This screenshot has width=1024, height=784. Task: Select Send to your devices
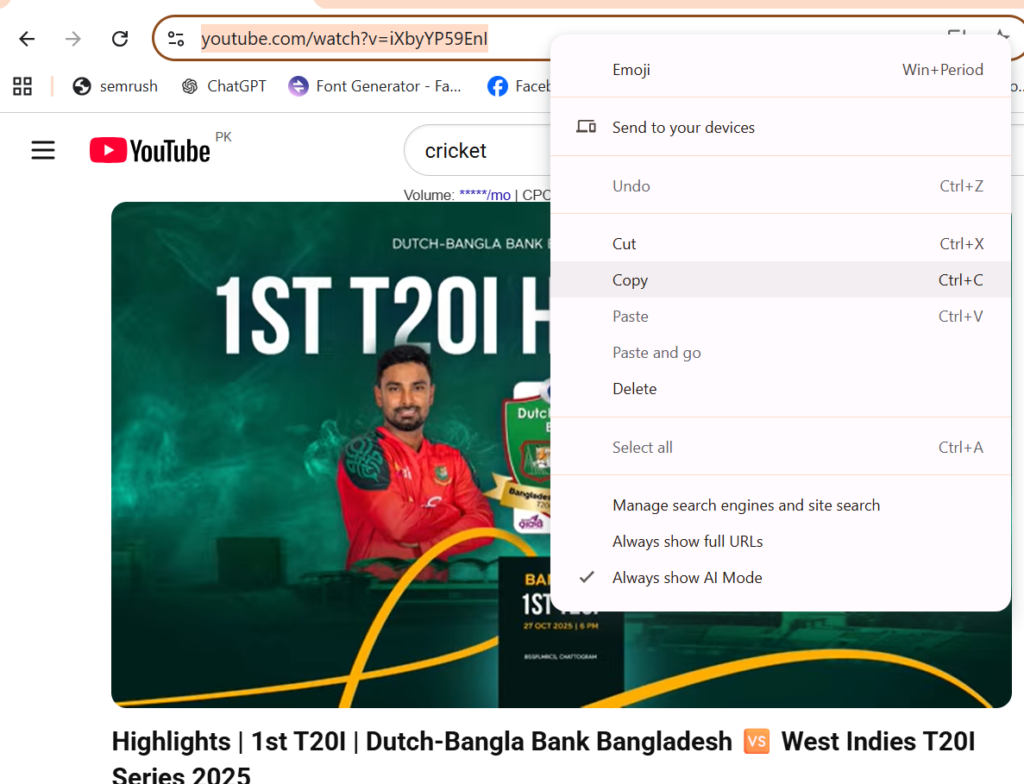pos(780,127)
